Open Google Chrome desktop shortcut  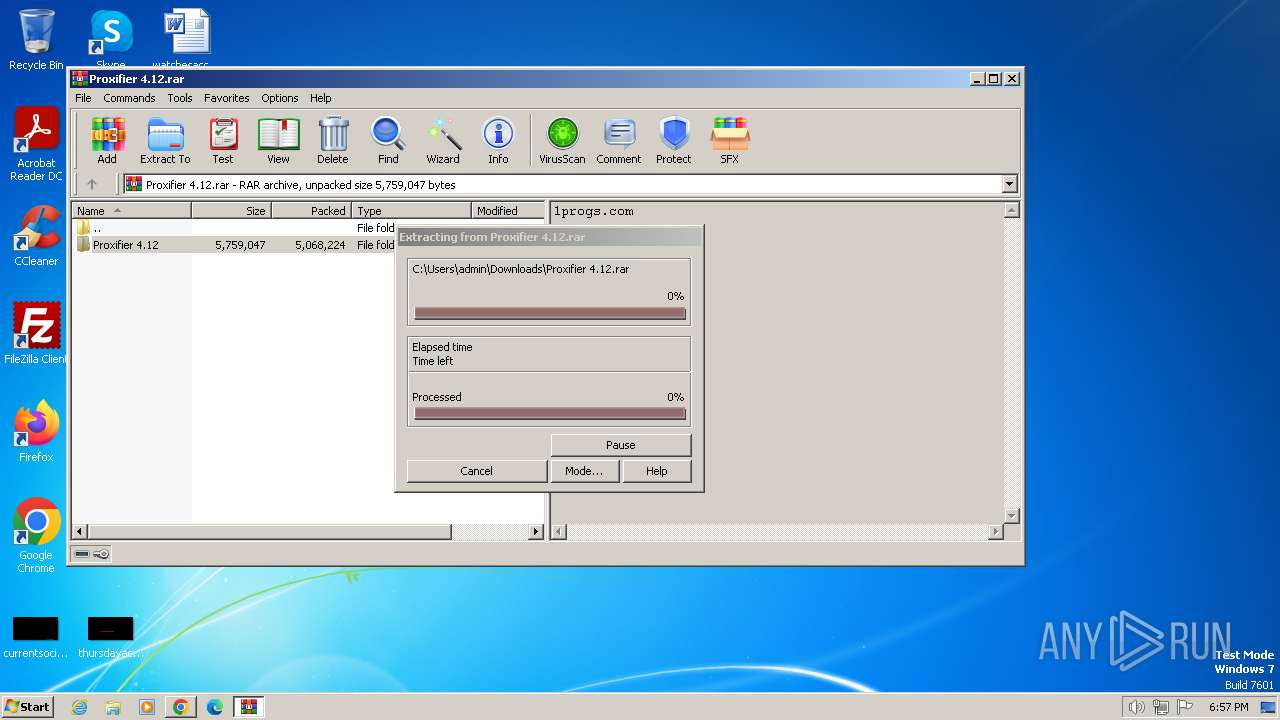tap(36, 536)
